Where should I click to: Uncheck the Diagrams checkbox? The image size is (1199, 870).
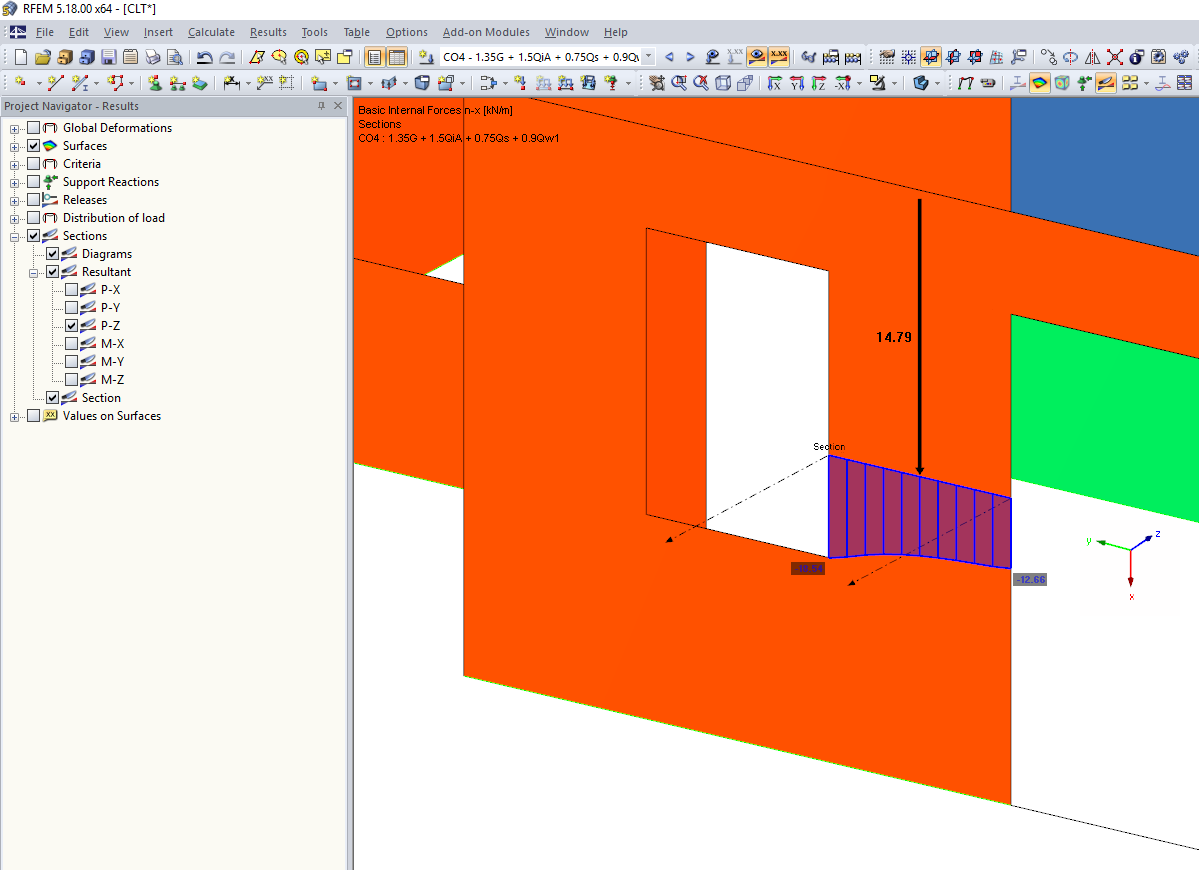(x=53, y=254)
